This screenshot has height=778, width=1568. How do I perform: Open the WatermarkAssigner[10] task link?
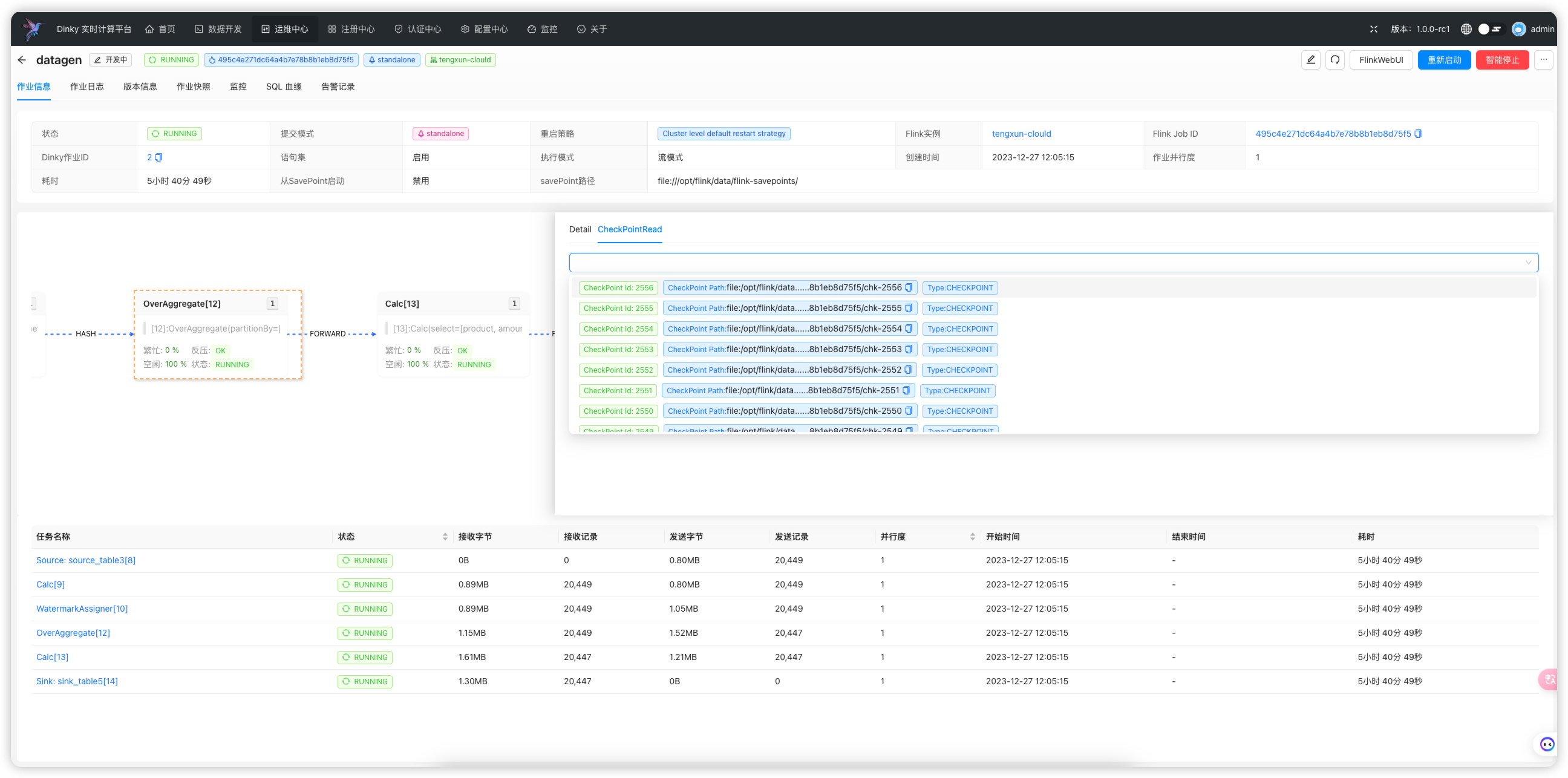[x=82, y=609]
